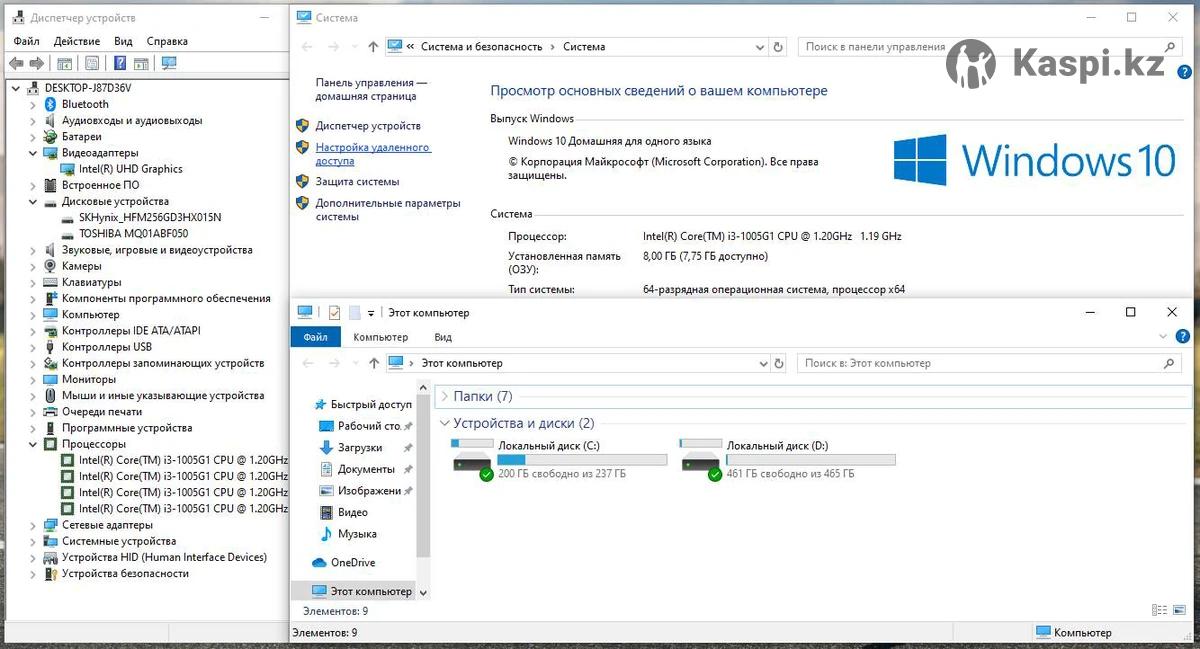Click the blue Help icon in Device Manager toolbar
This screenshot has height=649, width=1200.
tap(119, 63)
